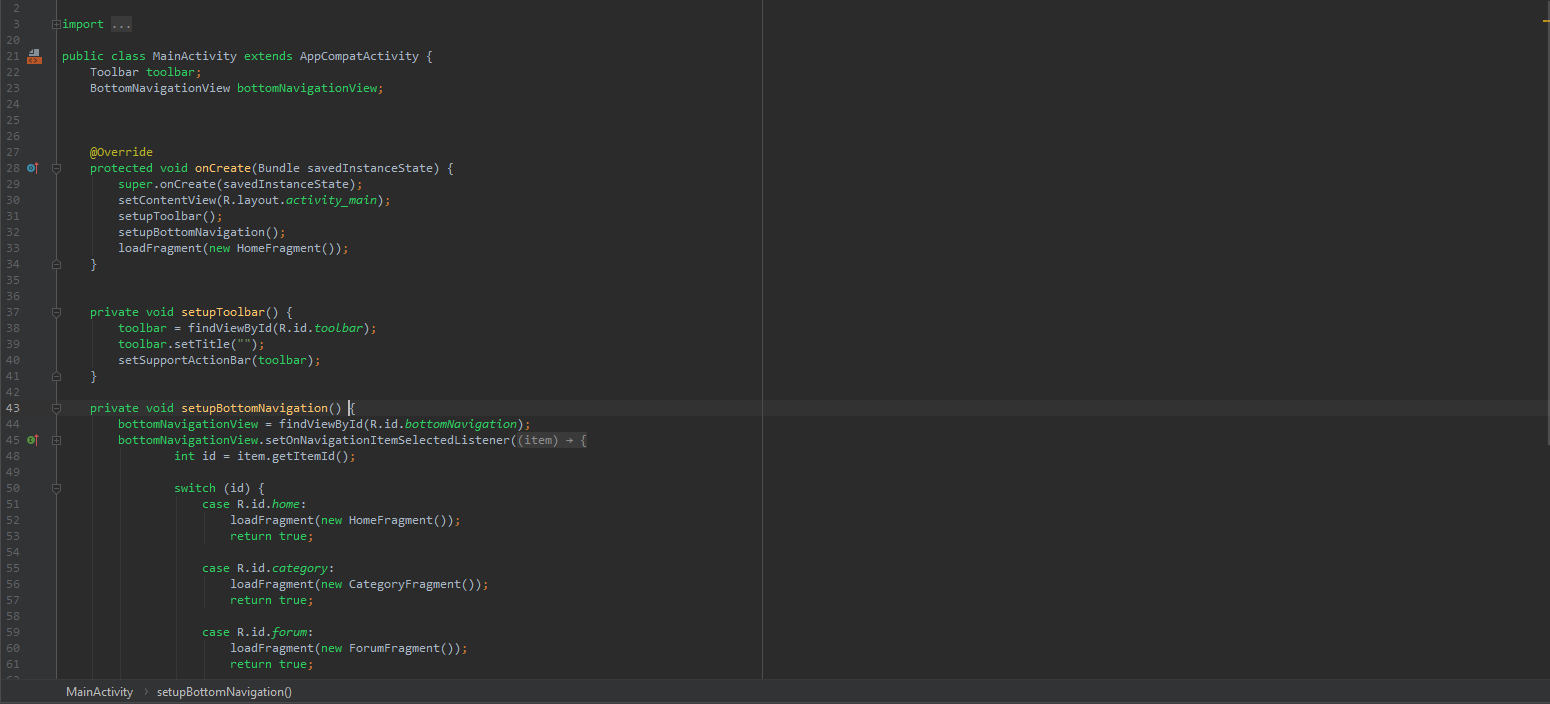Select setupBottomNavigation() in the breadcrumb bar
This screenshot has height=704, width=1550.
pyautogui.click(x=224, y=692)
